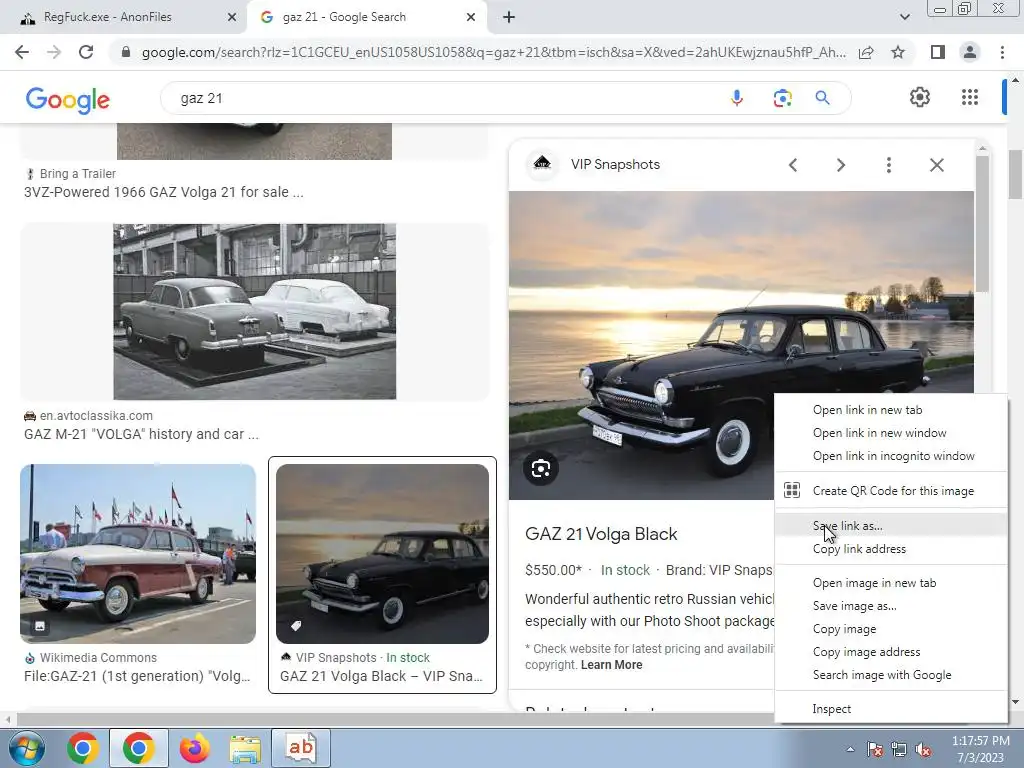The image size is (1024, 768).
Task: Click the share page icon in address bar
Action: pyautogui.click(x=866, y=52)
